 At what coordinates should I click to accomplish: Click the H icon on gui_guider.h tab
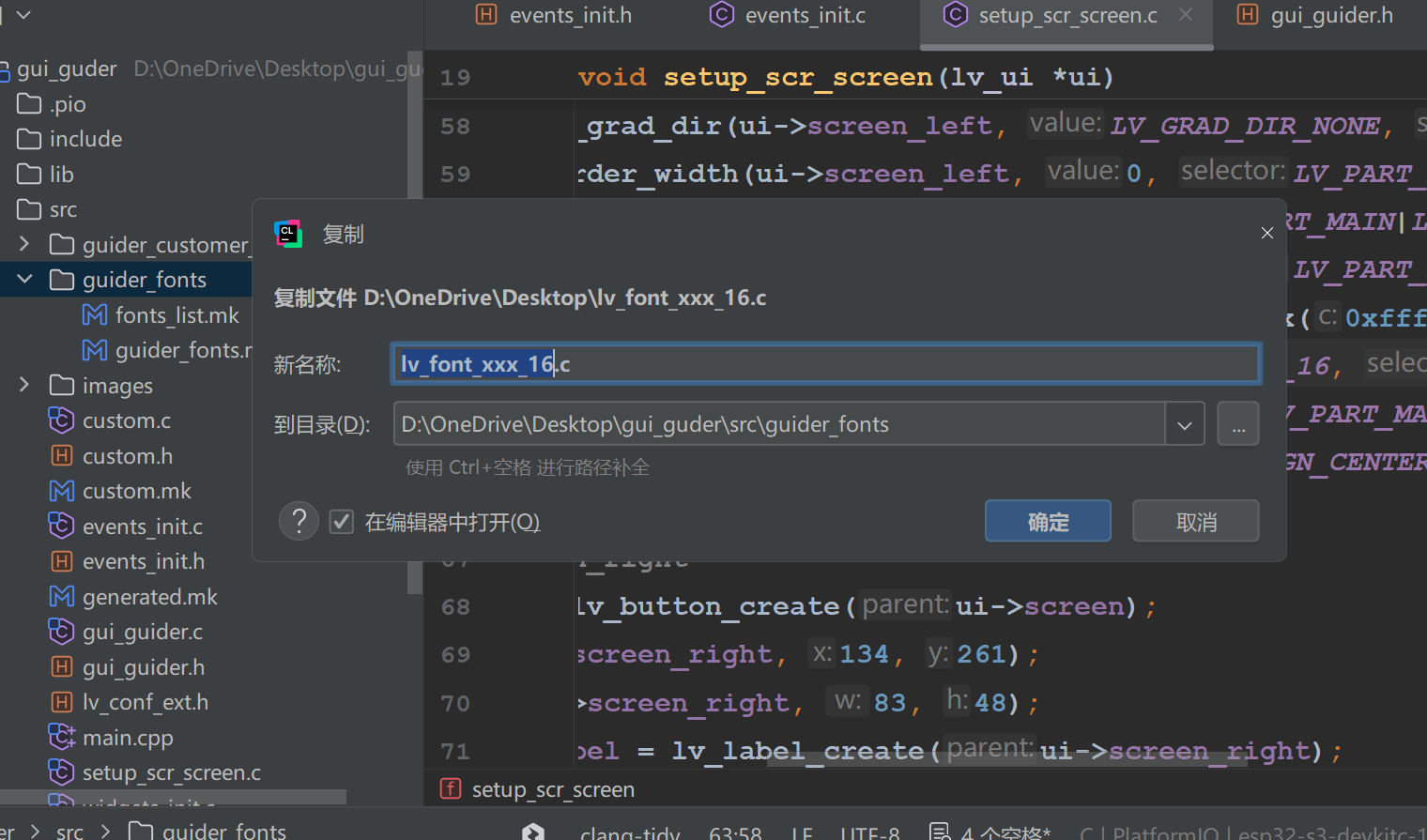(x=1248, y=15)
